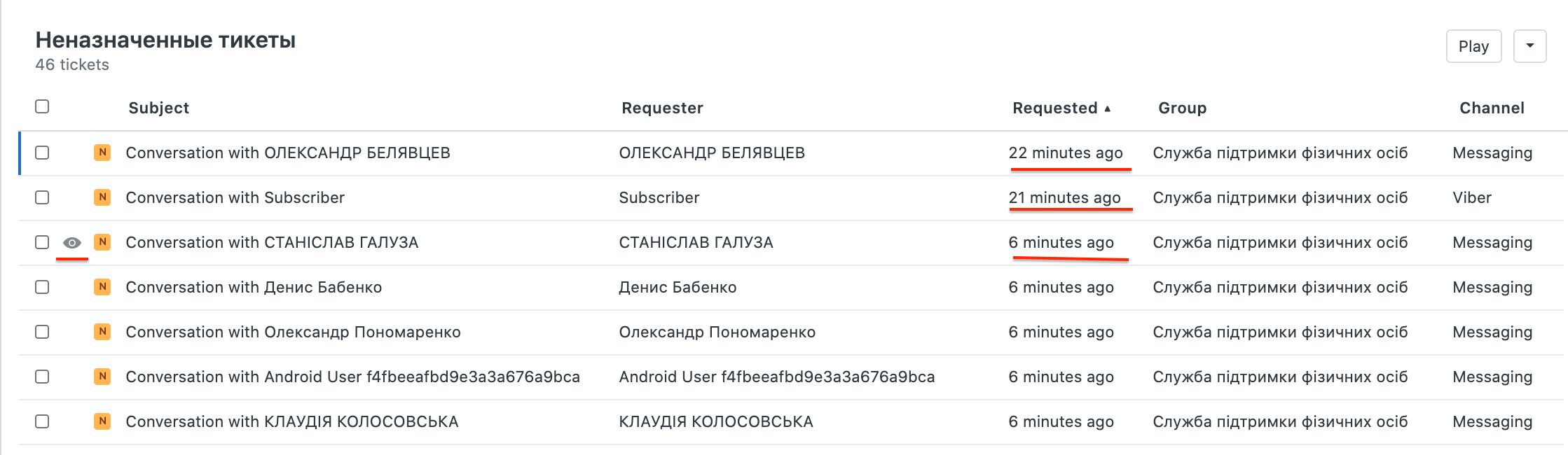Image resolution: width=1568 pixels, height=455 pixels.
Task: Click the N status badge on СТАНІСЛАВ ГАЛУЗА row
Action: (102, 242)
